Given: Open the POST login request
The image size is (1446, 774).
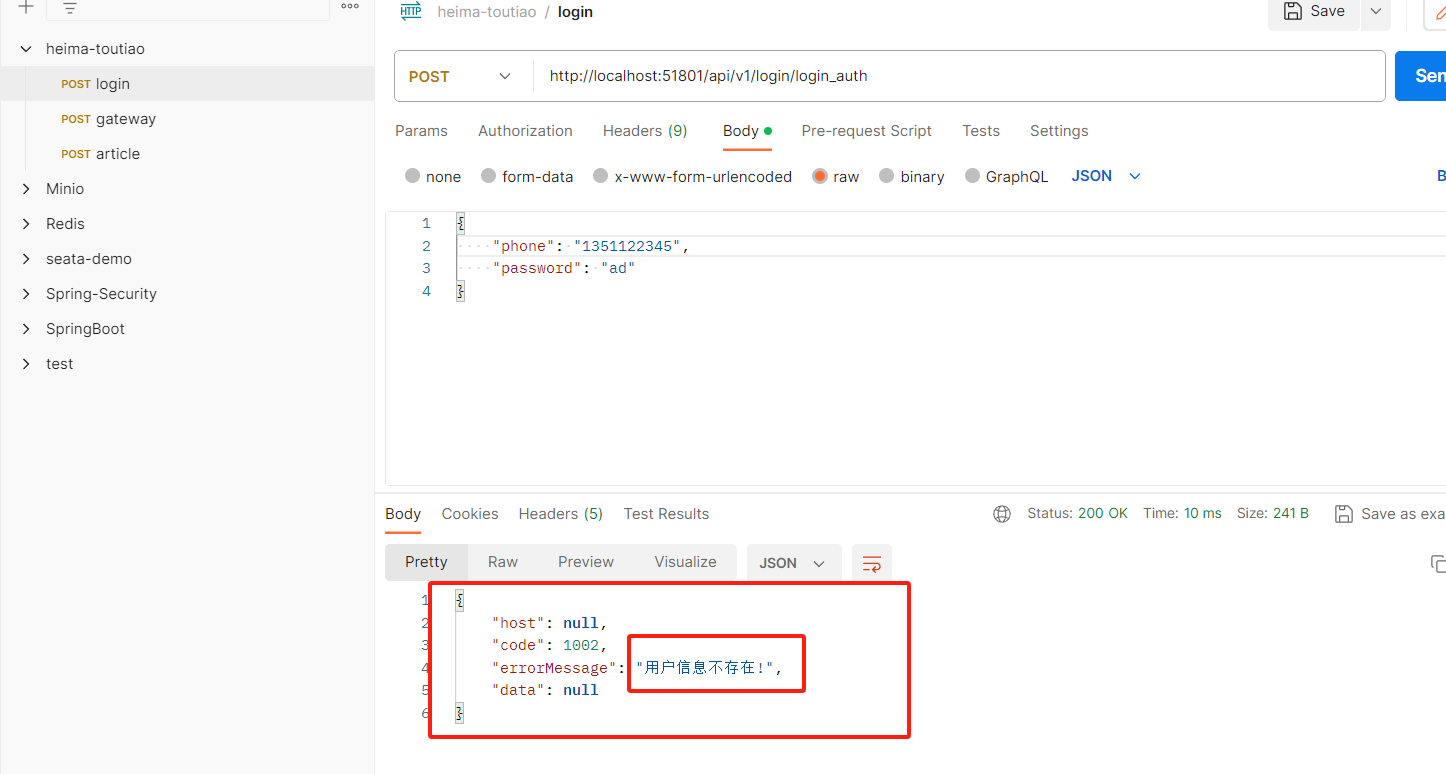Looking at the screenshot, I should pos(187,84).
